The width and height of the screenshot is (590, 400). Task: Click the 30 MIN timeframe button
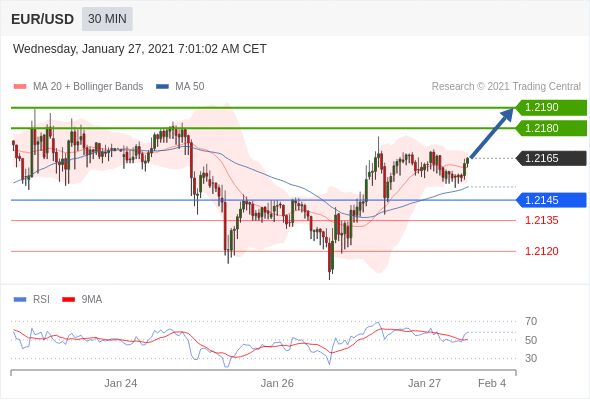[x=107, y=18]
